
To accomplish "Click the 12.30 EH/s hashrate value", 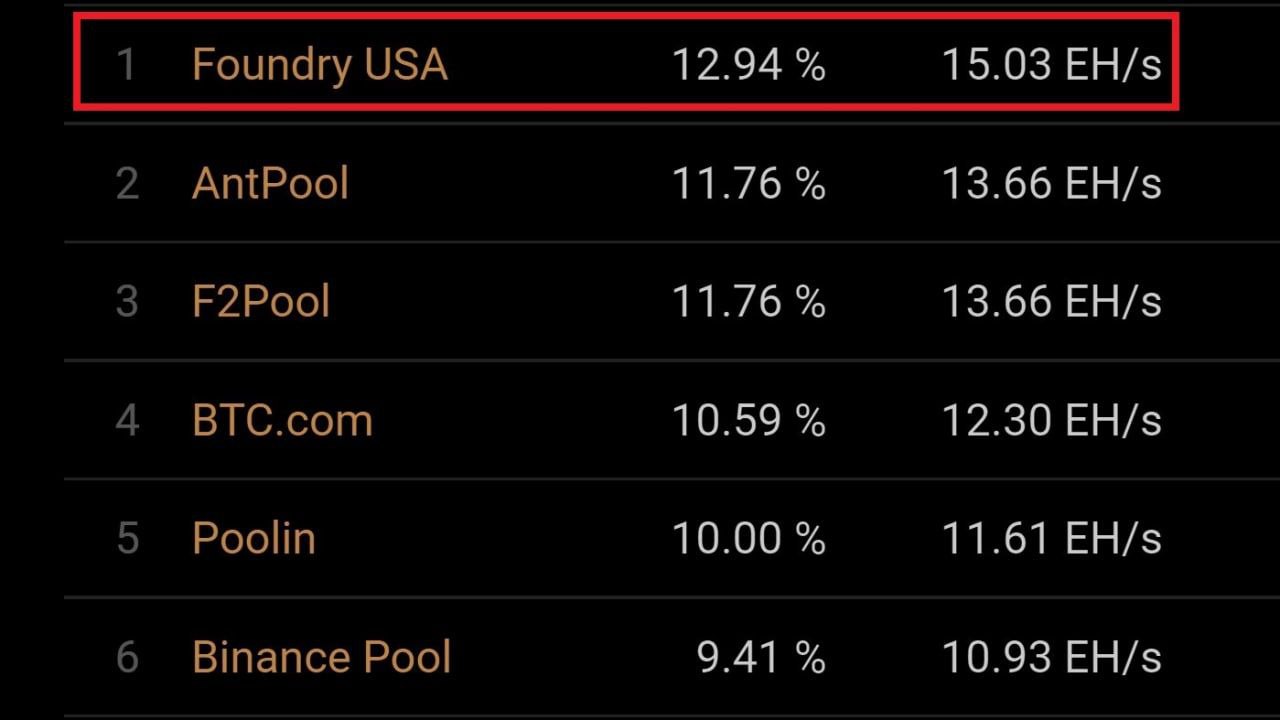I will (1051, 420).
